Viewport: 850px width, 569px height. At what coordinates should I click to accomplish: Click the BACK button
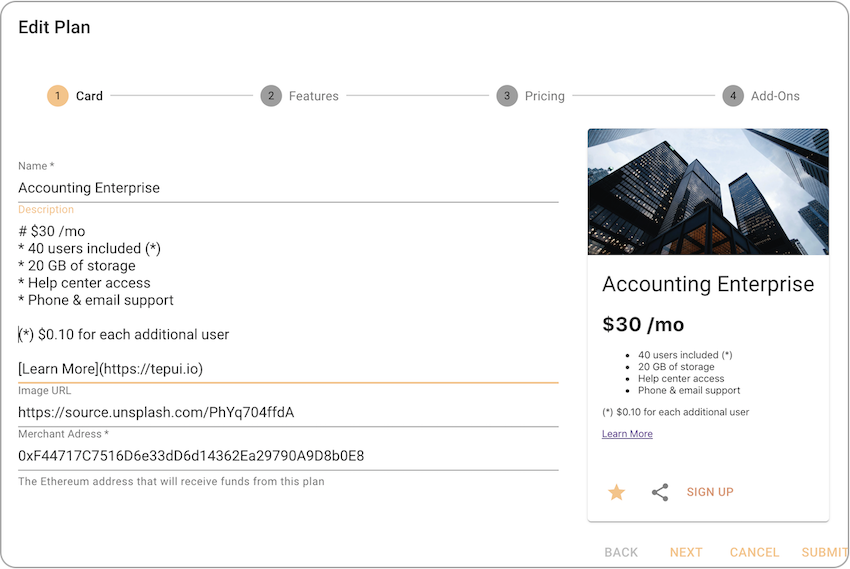[621, 552]
